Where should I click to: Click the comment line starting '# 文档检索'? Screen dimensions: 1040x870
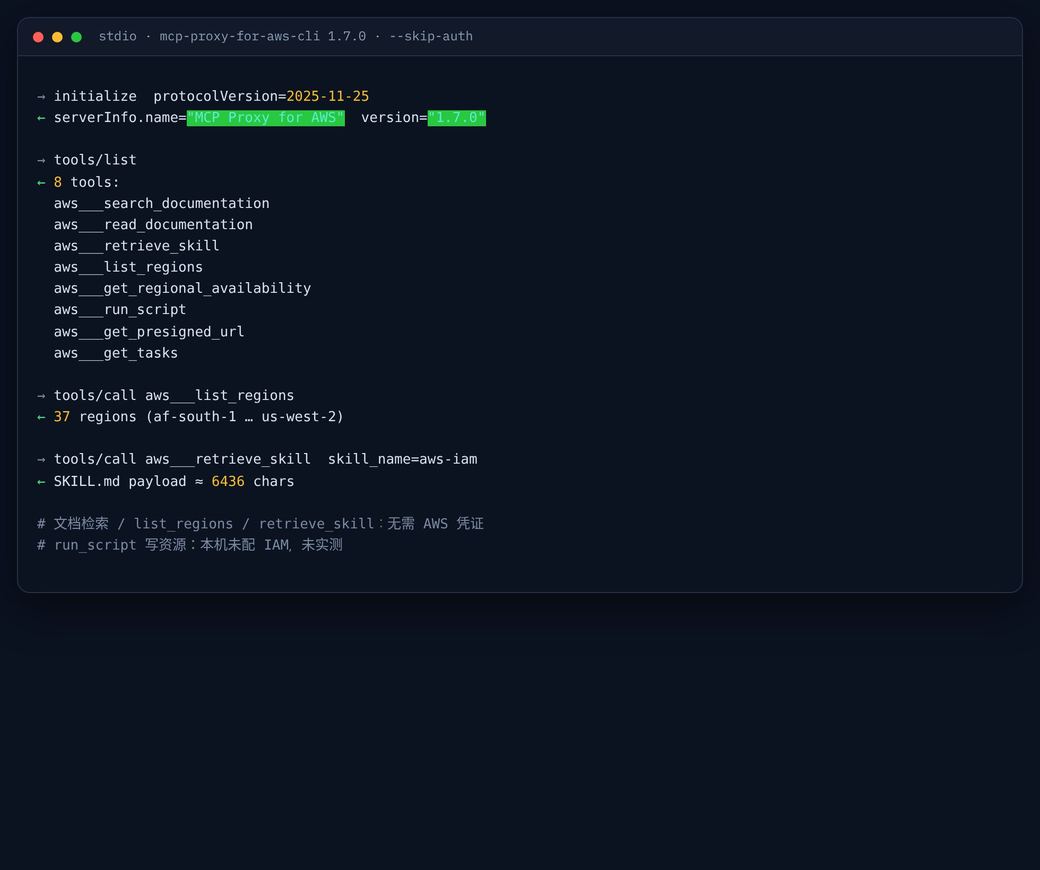(x=260, y=524)
